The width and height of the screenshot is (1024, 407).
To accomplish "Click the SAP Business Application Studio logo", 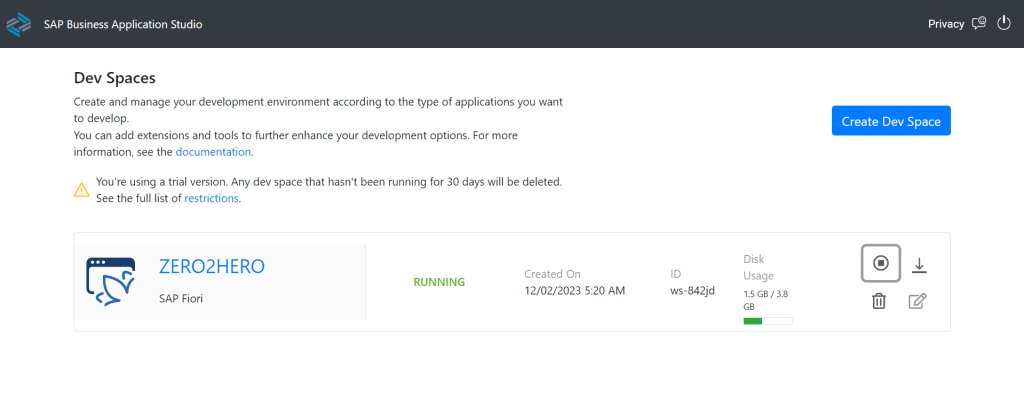I will coord(19,23).
